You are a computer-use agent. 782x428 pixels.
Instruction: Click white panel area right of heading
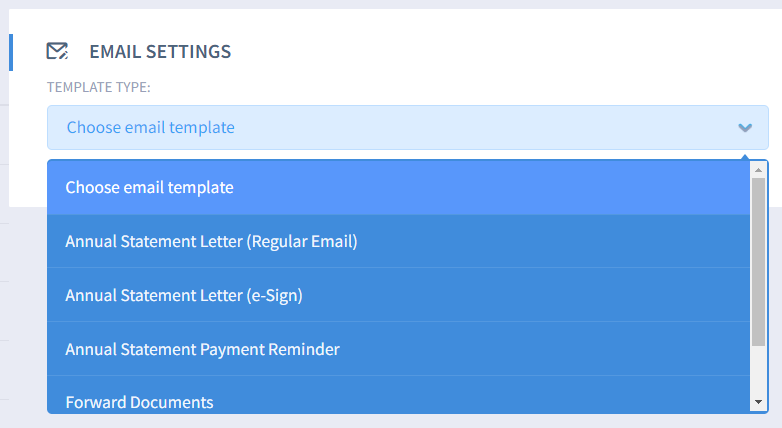pyautogui.click(x=500, y=51)
